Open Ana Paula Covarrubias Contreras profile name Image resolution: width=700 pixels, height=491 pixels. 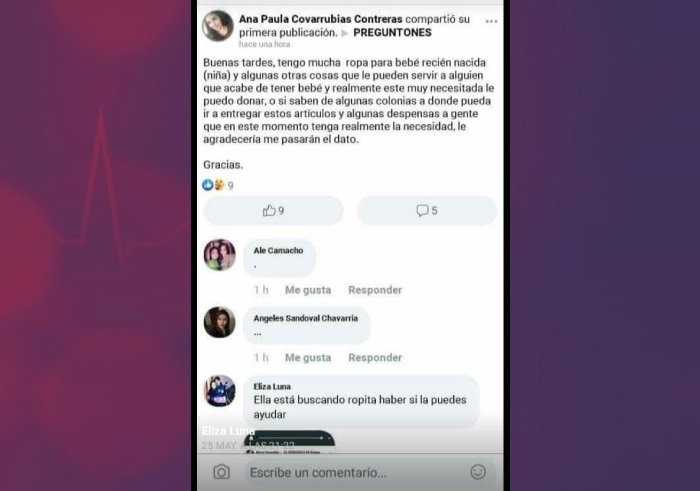point(321,19)
